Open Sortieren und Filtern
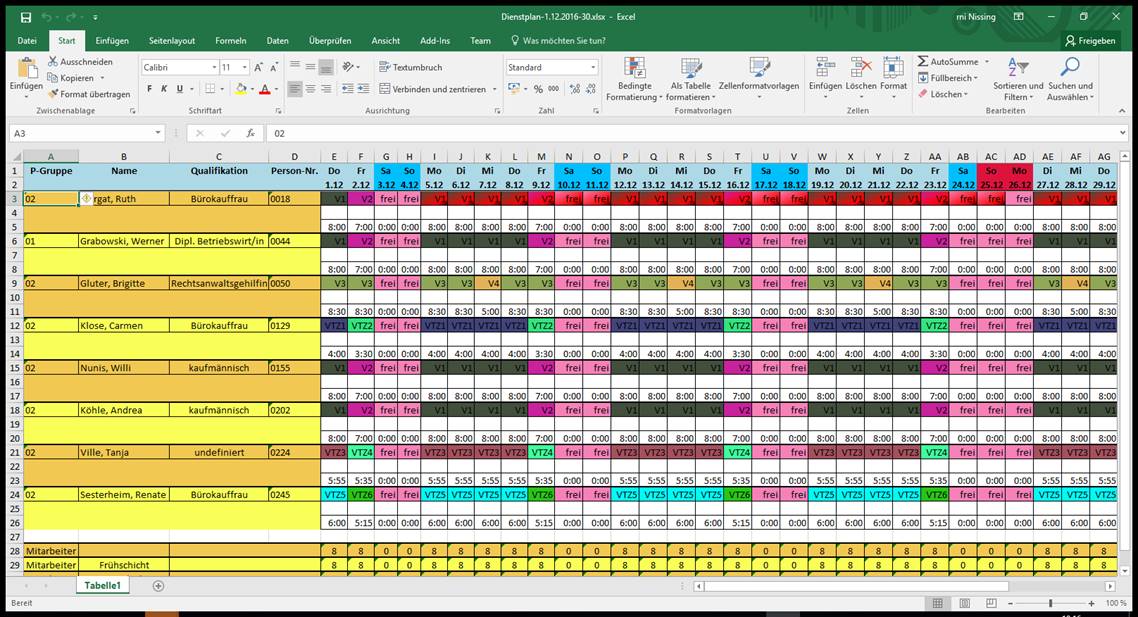The width and height of the screenshot is (1138, 617). (x=1018, y=79)
